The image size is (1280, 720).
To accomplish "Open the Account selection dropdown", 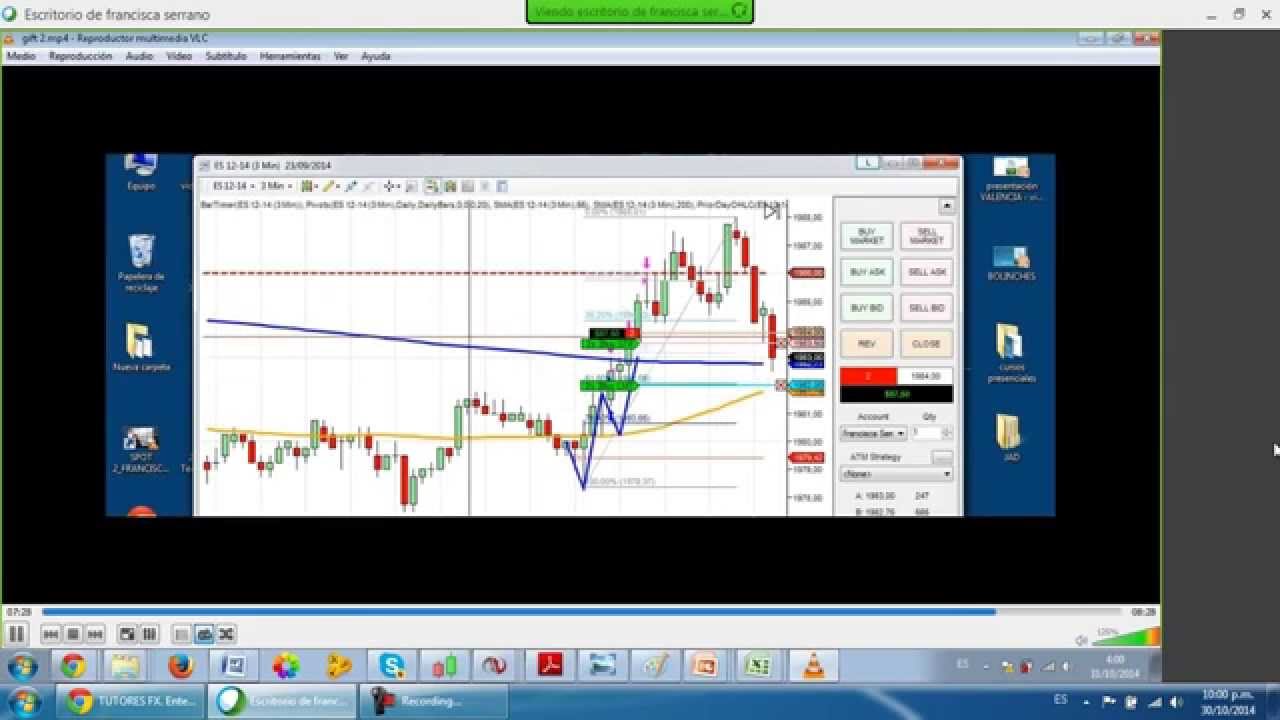I will point(873,433).
